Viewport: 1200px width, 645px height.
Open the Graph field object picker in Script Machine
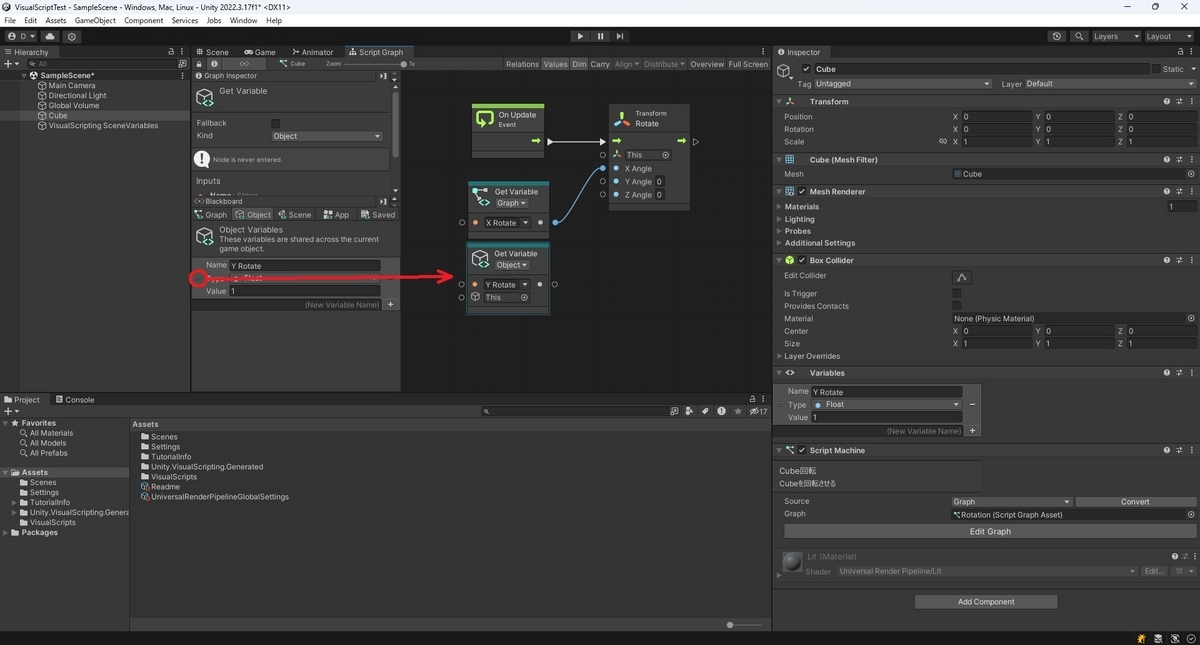point(1191,514)
